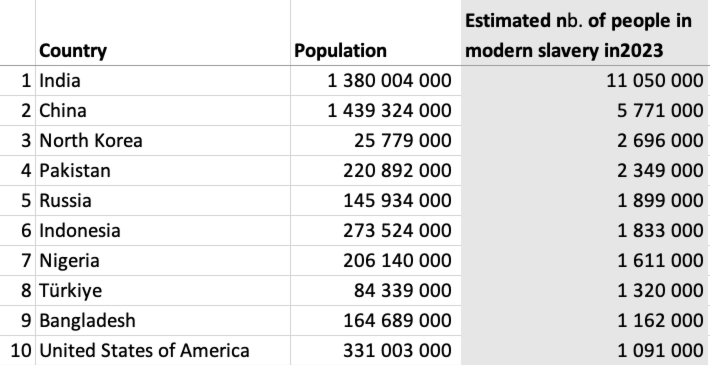Image resolution: width=710 pixels, height=365 pixels.
Task: Select Türkiye's population 84 339 000
Action: pyautogui.click(x=376, y=290)
